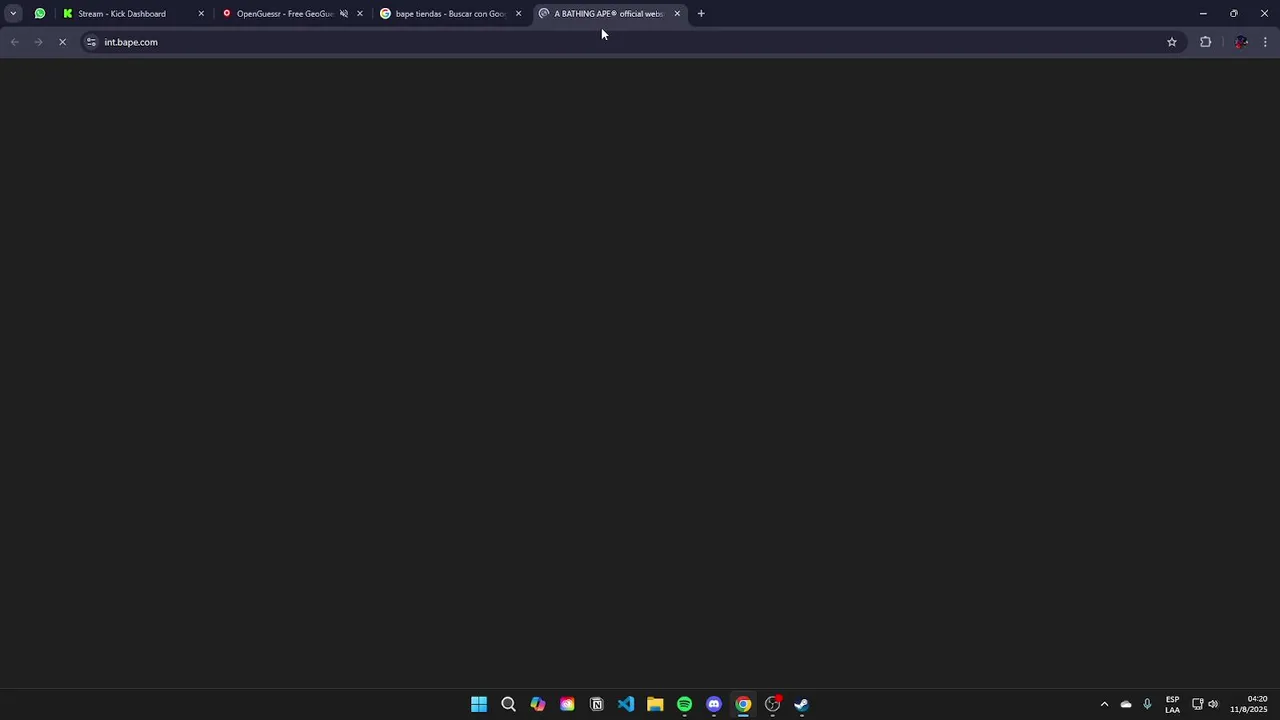1280x720 pixels.
Task: Mute audio icon on OpenGuessr tab
Action: coord(343,14)
